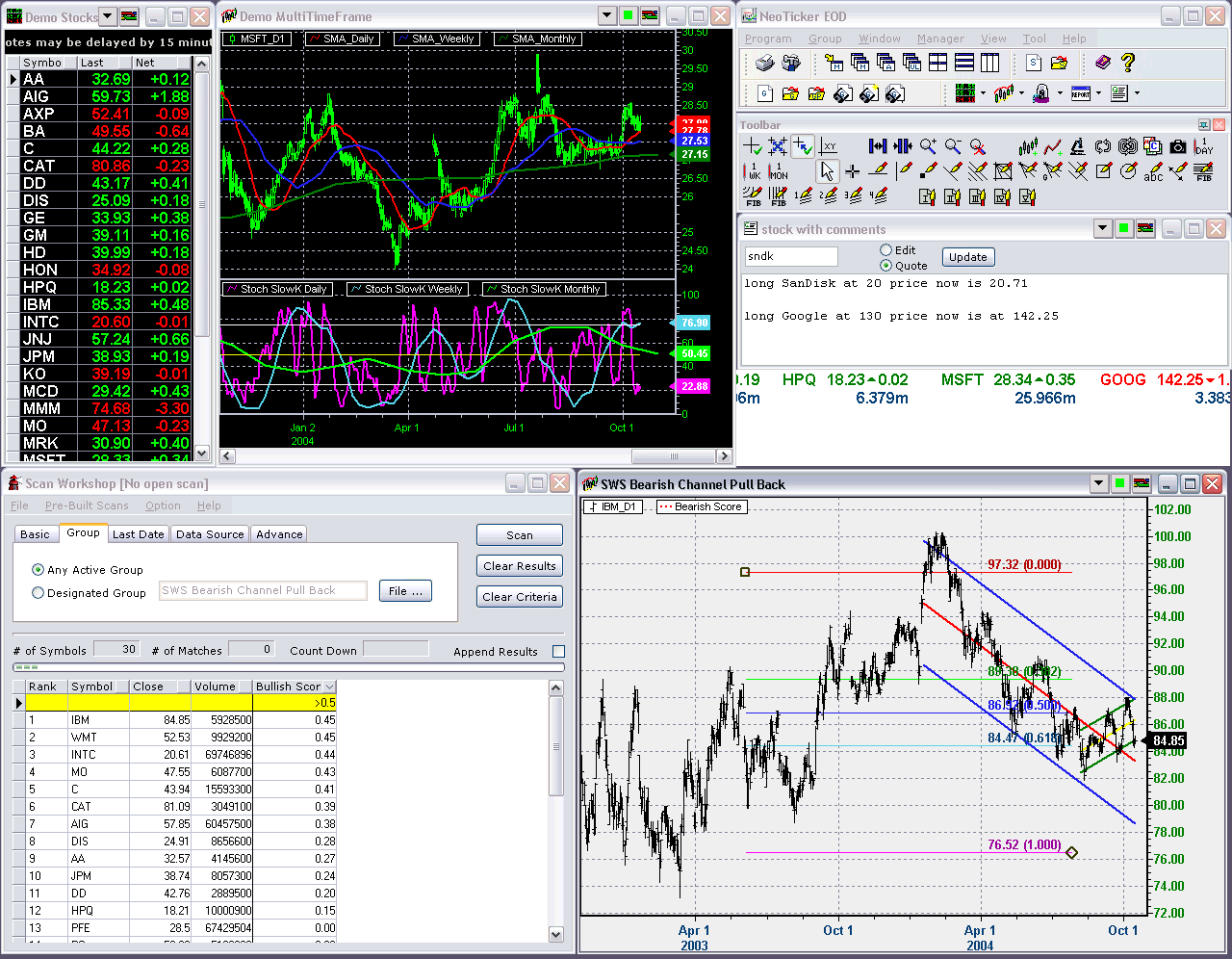The height and width of the screenshot is (959, 1232).
Task: Switch to the Basic tab
Action: (35, 534)
